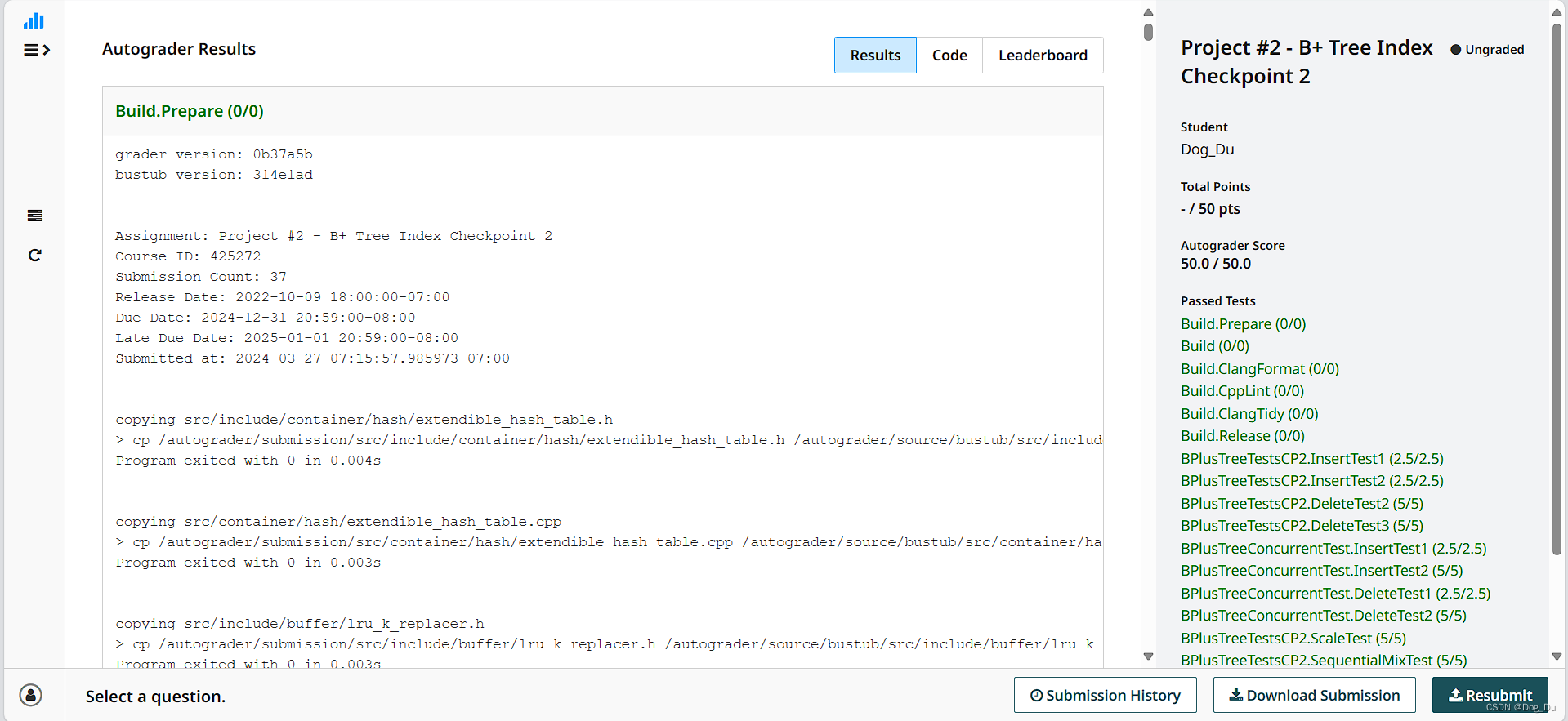This screenshot has height=721, width=1568.
Task: Click the results pane scroll-down arrow
Action: (x=1148, y=656)
